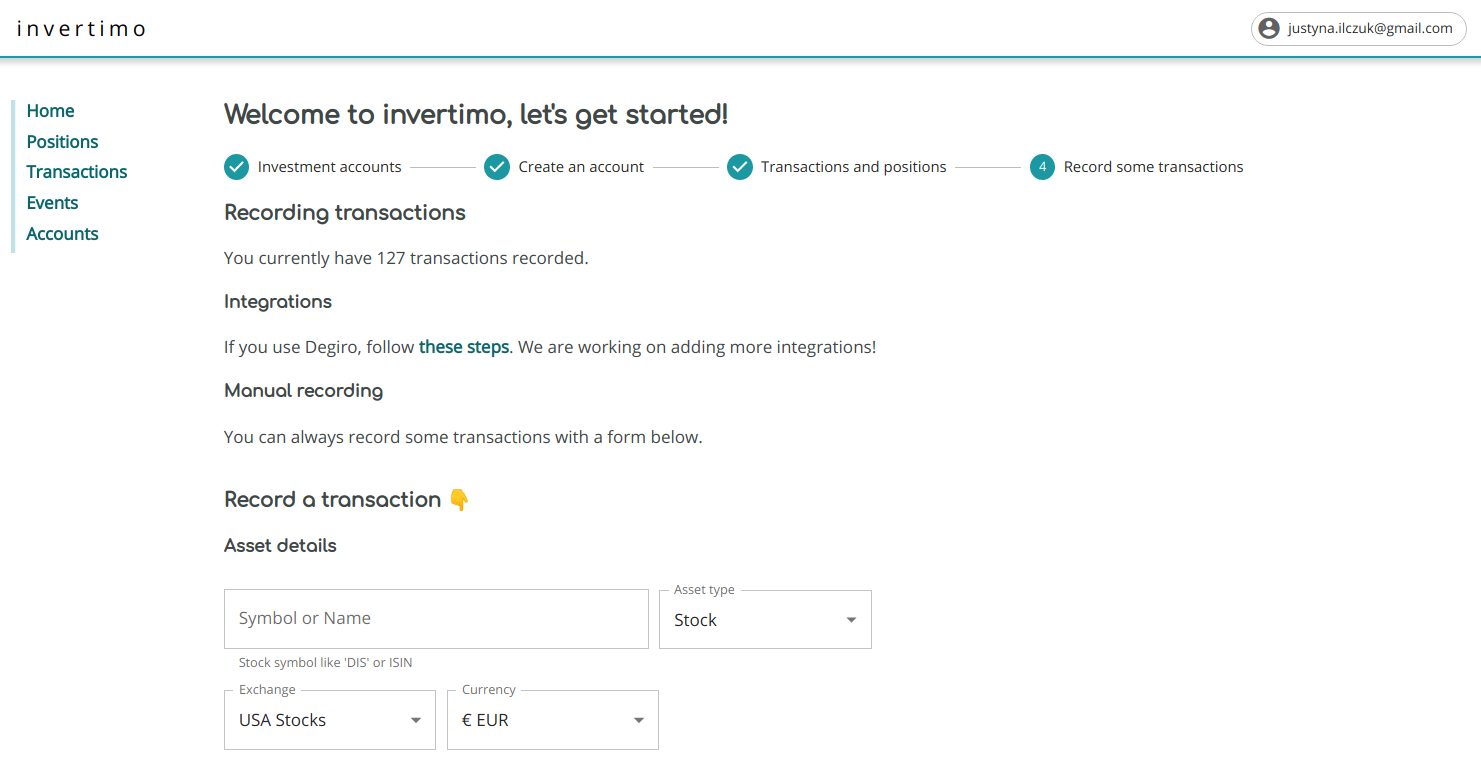1481x769 pixels.
Task: Go to Accounts in sidebar
Action: pos(62,234)
